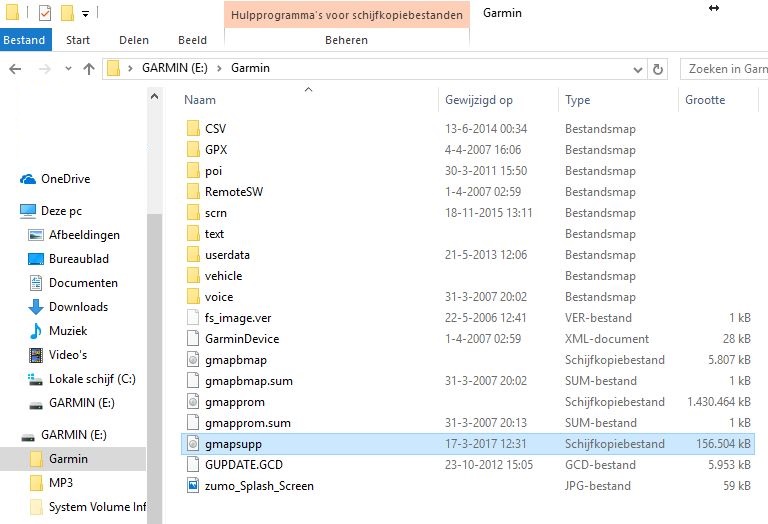Select Hulpprogramma's voor schijfkopiebestanden contextual tab

pyautogui.click(x=347, y=15)
